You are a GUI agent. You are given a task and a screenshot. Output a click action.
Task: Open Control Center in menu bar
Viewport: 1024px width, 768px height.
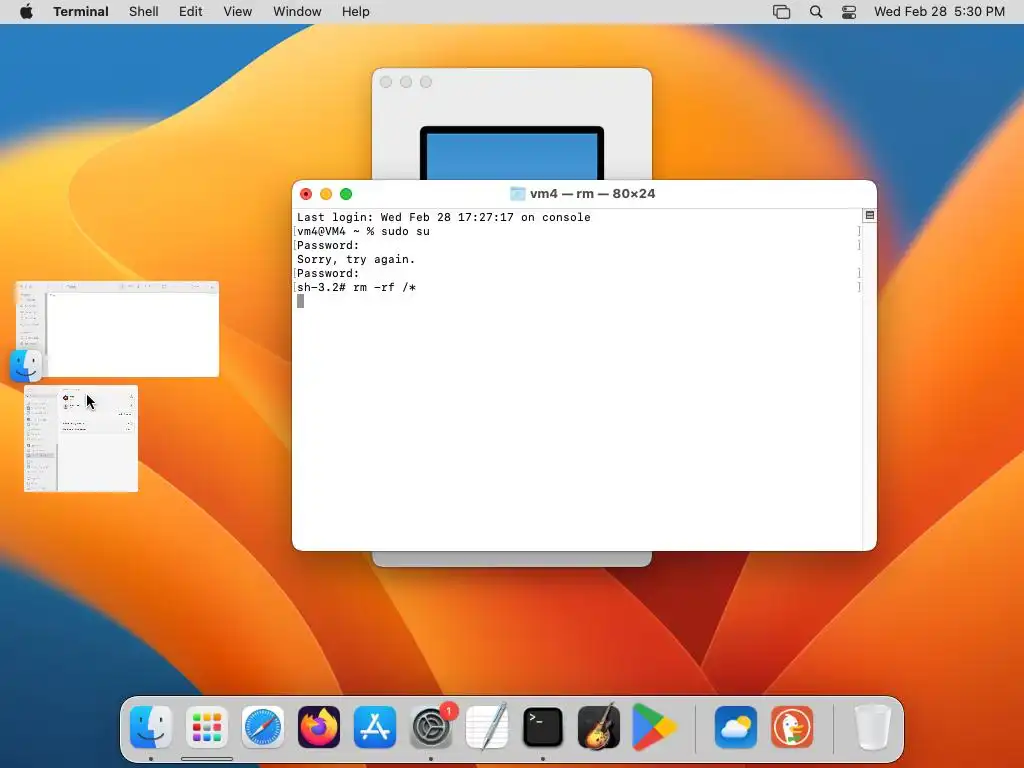[849, 12]
